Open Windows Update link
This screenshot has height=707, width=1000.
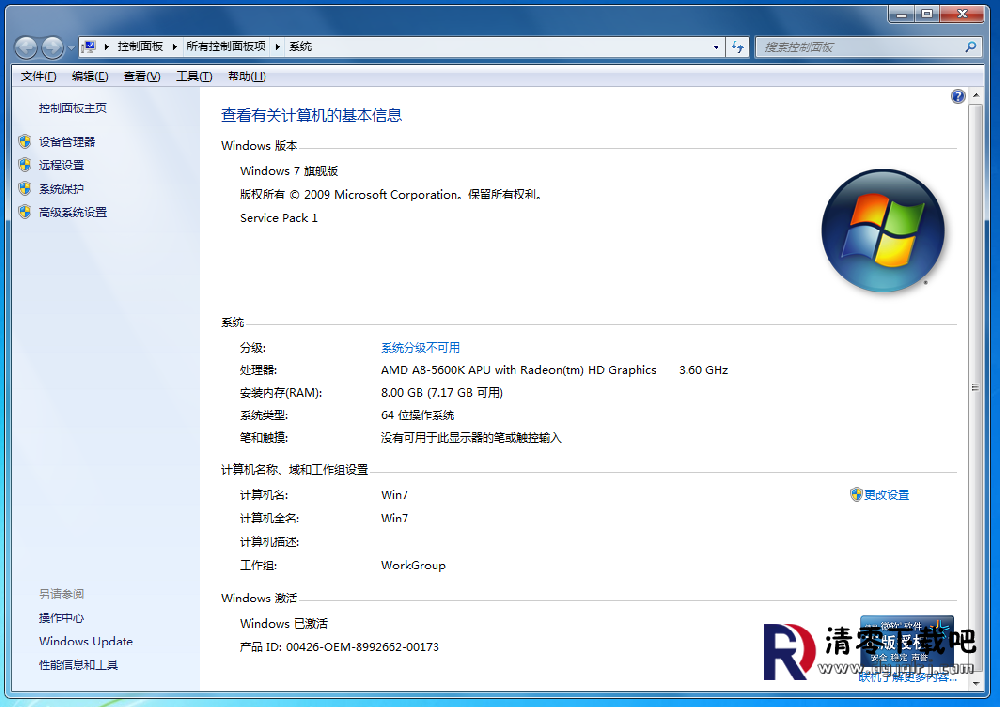point(86,641)
